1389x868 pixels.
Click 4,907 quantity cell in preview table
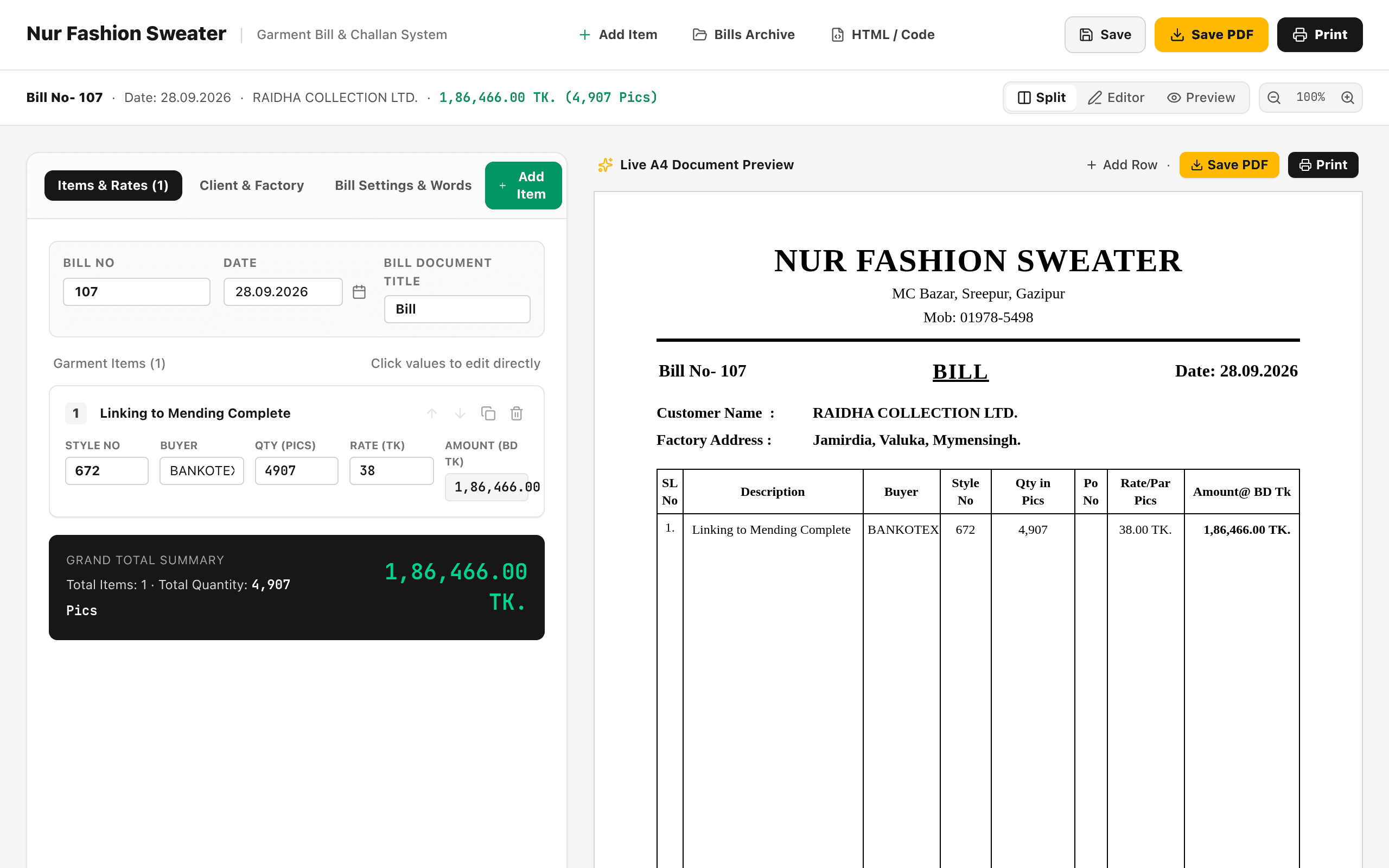click(x=1033, y=529)
